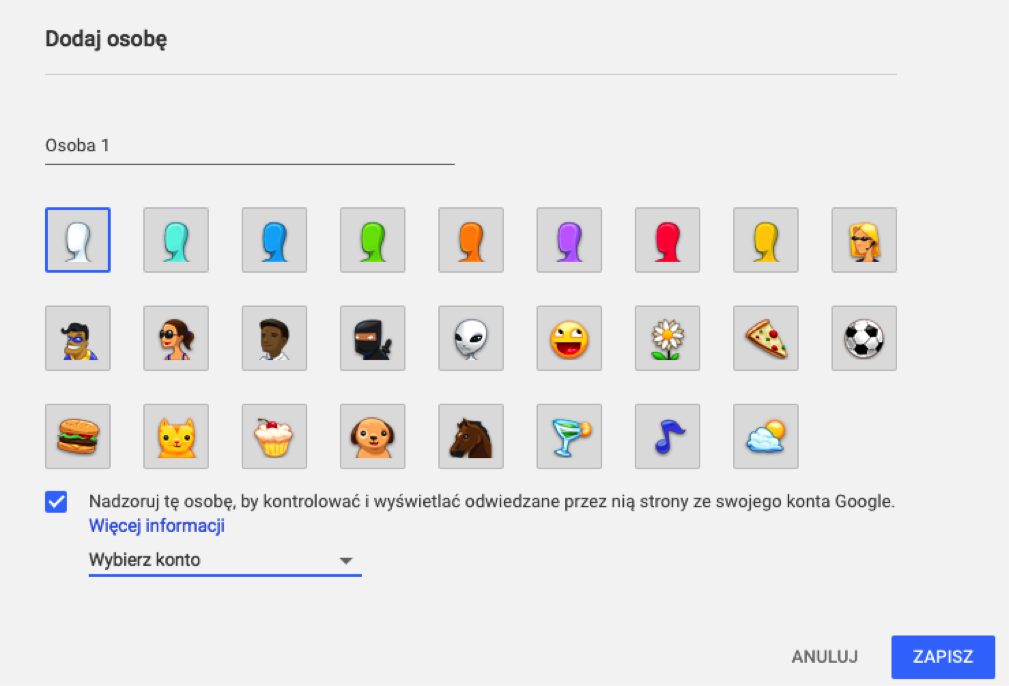1009x686 pixels.
Task: Select the white silhouette avatar
Action: coord(78,240)
